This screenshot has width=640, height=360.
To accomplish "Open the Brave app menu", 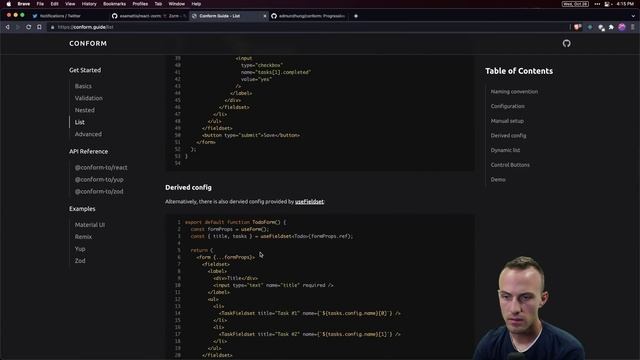I will click(x=24, y=4).
